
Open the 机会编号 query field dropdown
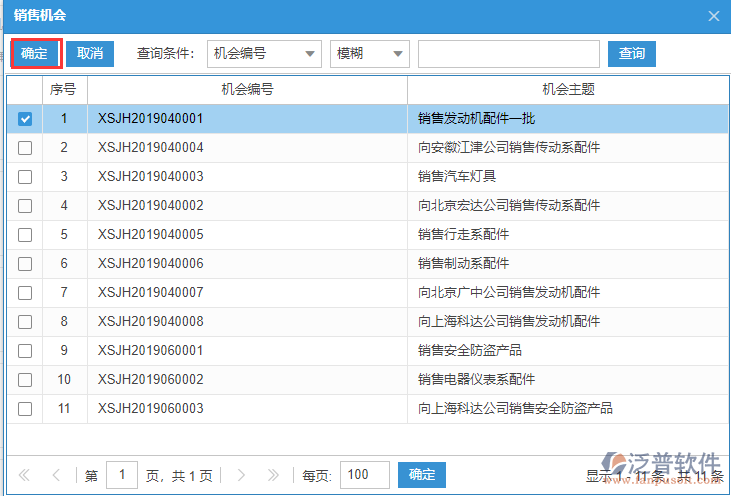pyautogui.click(x=264, y=54)
